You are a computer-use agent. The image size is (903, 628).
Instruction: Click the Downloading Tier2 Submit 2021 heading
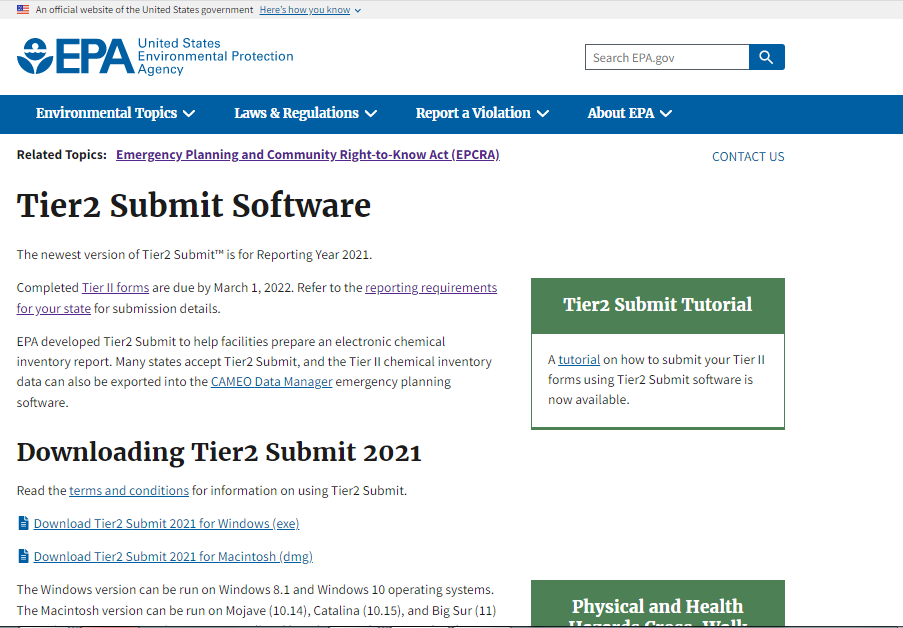tap(219, 452)
